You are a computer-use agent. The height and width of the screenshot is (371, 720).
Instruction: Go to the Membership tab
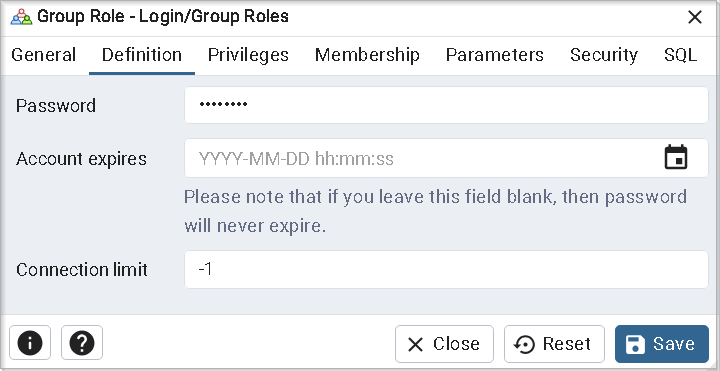[367, 55]
